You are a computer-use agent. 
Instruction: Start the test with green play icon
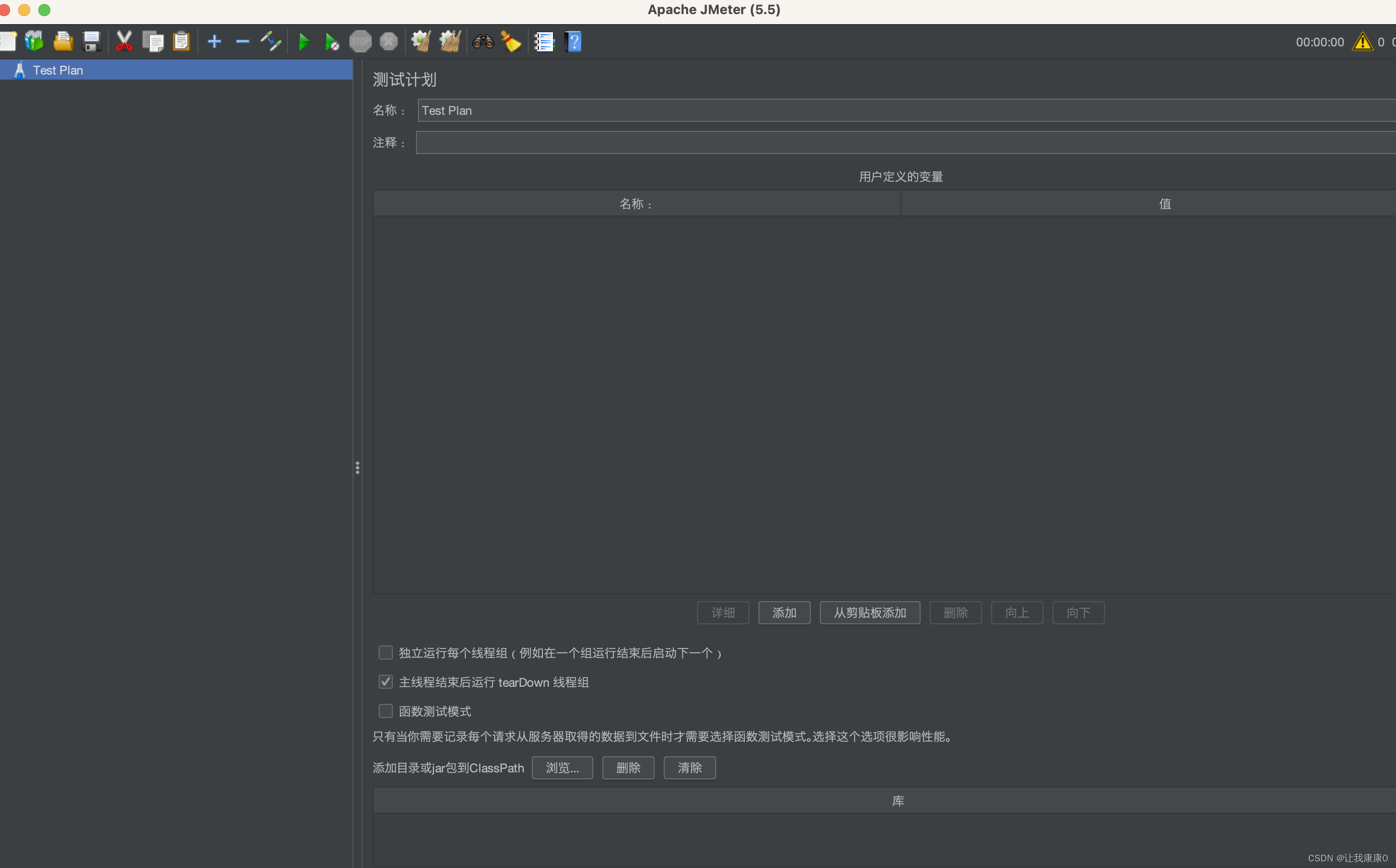tap(304, 41)
